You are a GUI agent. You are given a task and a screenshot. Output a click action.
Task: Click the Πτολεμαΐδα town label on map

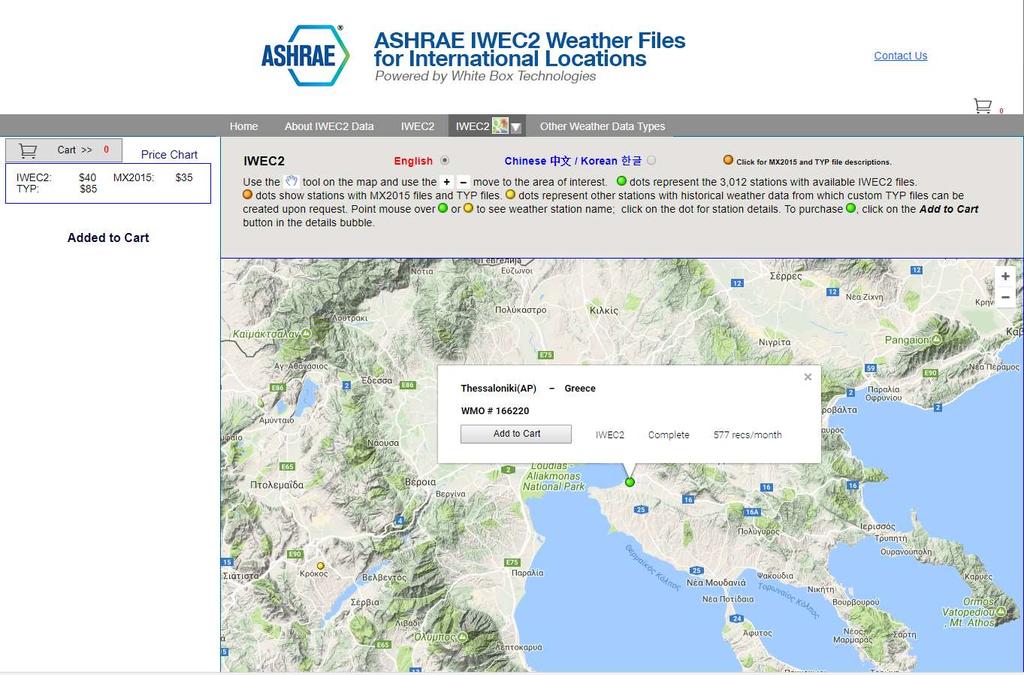click(277, 485)
